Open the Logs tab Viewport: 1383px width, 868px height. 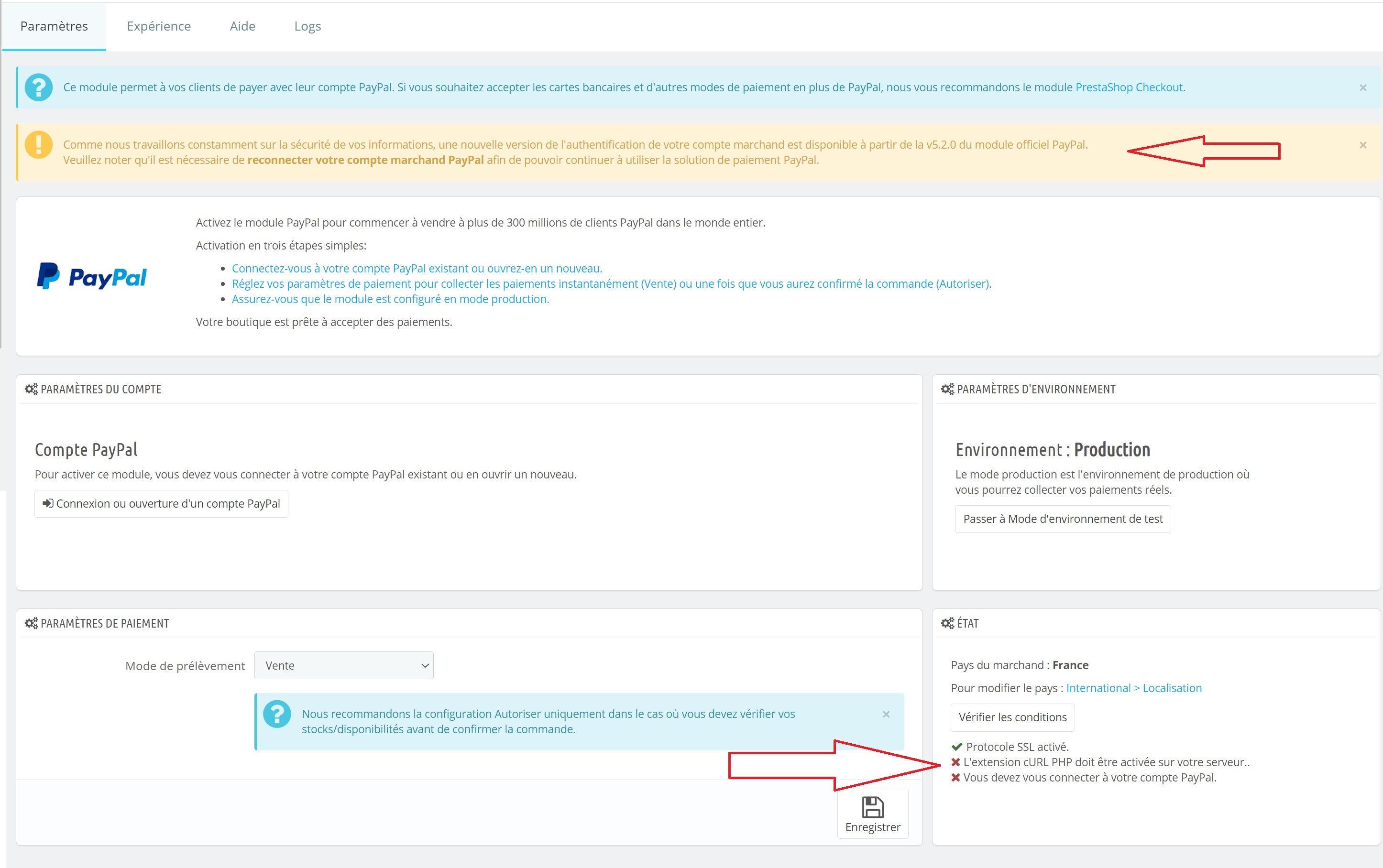tap(307, 26)
